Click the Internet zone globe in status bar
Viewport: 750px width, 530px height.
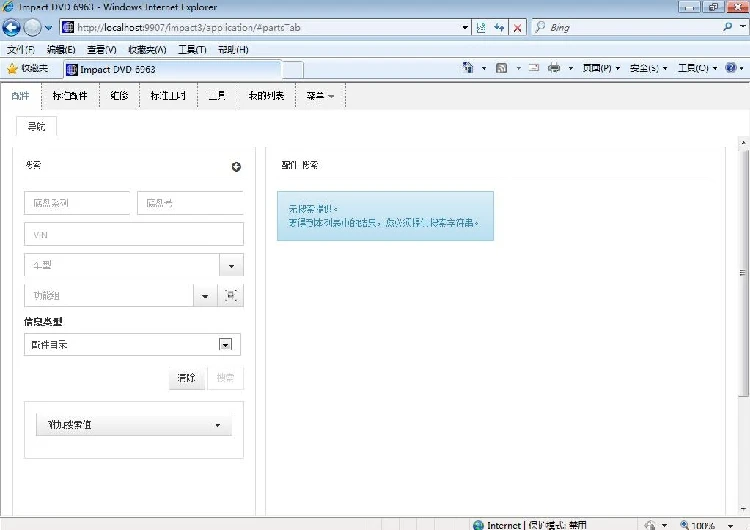(x=478, y=525)
